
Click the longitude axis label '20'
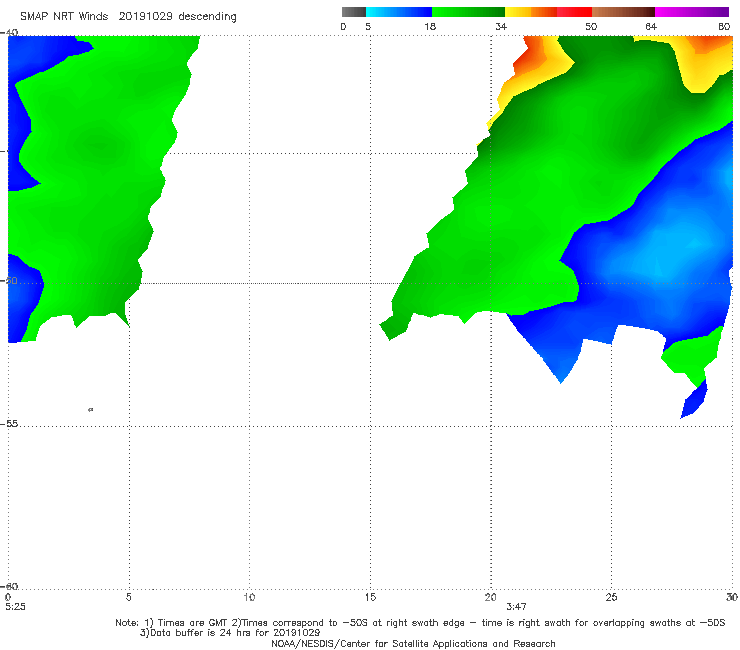pyautogui.click(x=490, y=598)
